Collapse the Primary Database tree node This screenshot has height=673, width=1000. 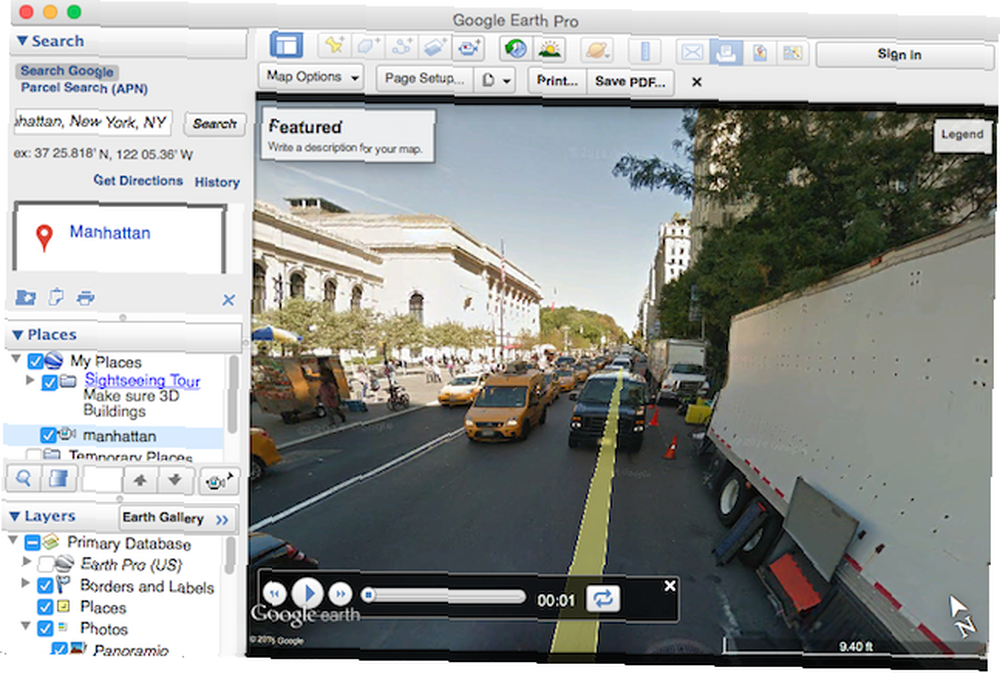click(x=13, y=540)
